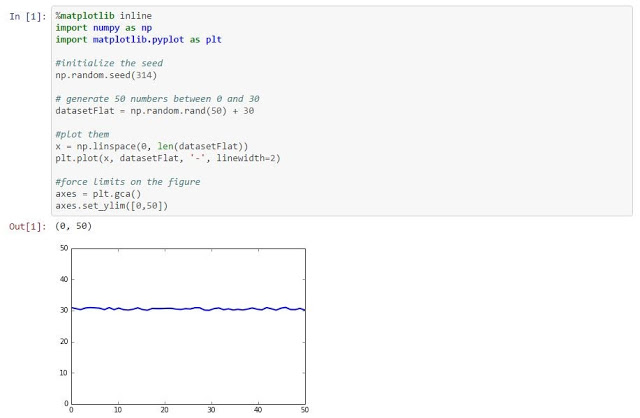Click the blue line in the plot
Screen dimensions: 640x418
click(187, 309)
